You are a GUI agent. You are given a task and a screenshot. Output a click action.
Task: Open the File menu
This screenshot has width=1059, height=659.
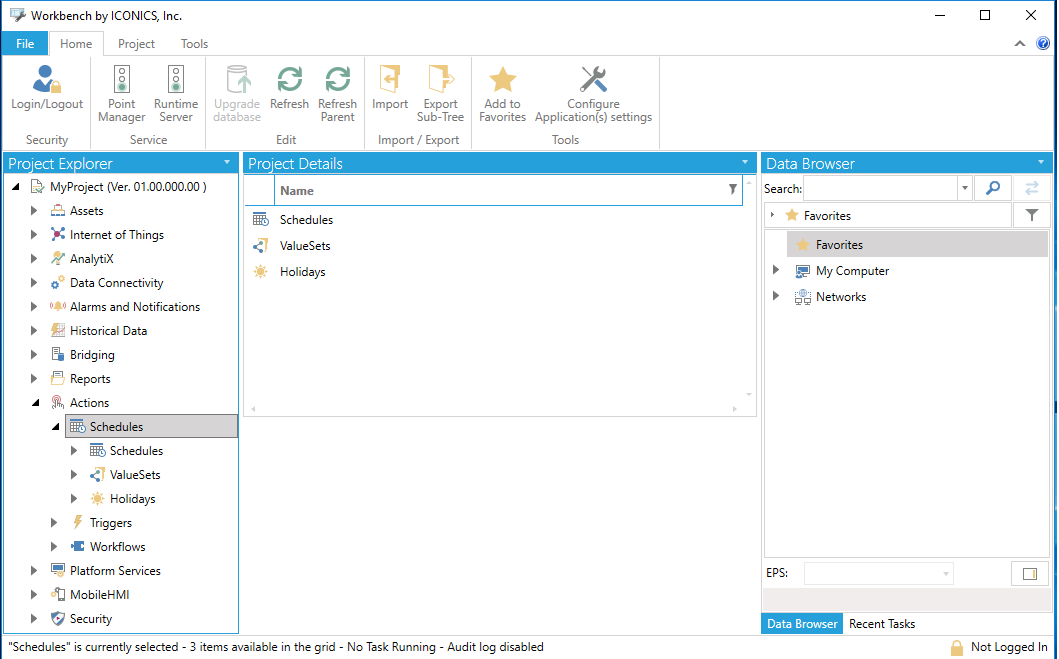click(24, 43)
